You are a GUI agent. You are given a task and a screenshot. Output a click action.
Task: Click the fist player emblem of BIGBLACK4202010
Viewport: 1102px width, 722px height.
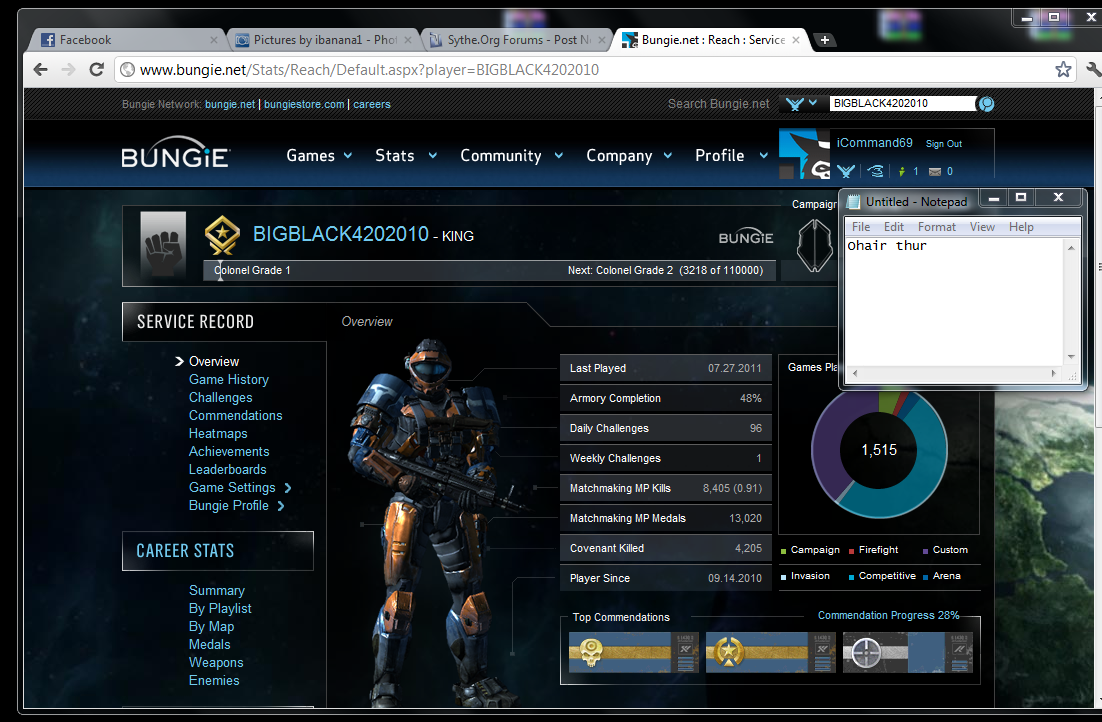[163, 244]
